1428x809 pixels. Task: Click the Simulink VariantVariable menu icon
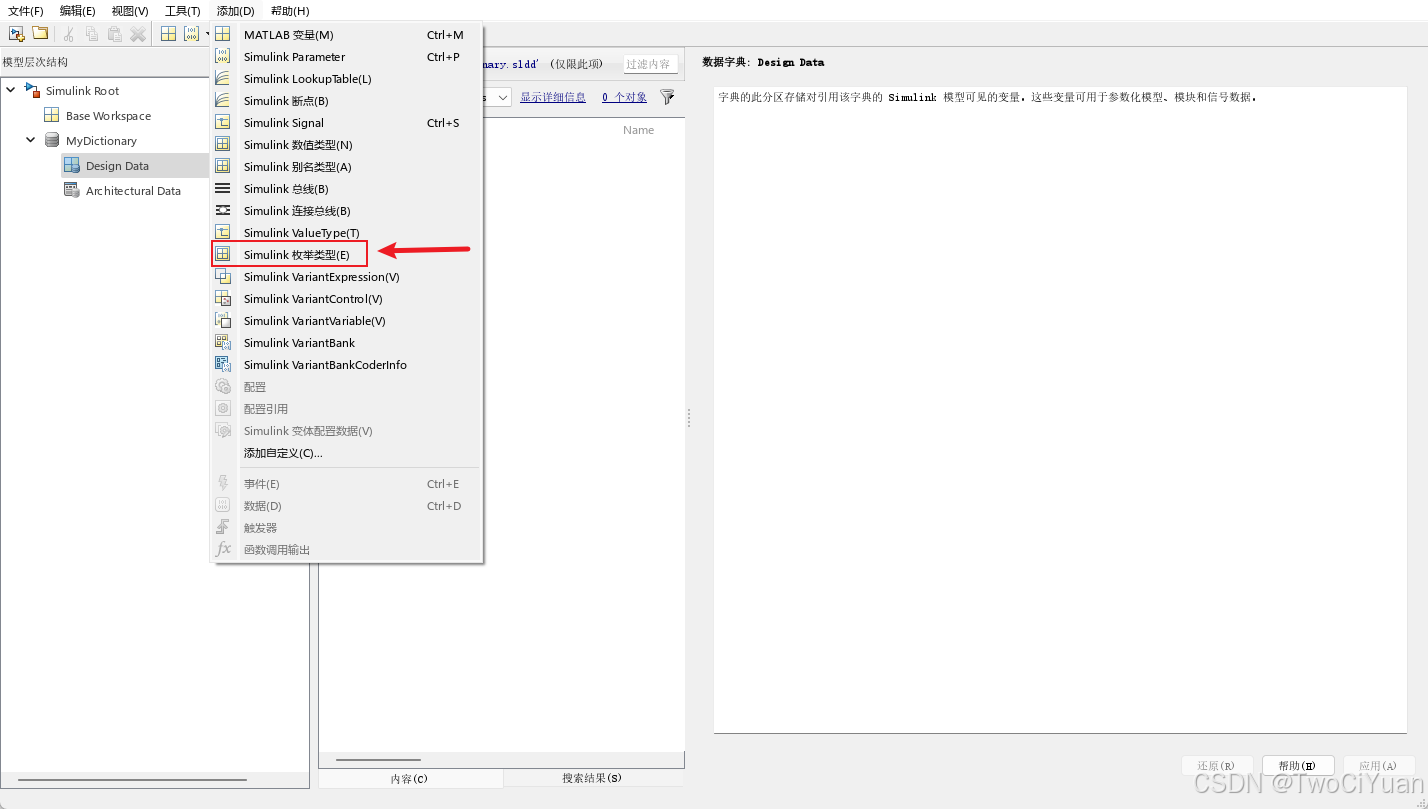coord(223,320)
